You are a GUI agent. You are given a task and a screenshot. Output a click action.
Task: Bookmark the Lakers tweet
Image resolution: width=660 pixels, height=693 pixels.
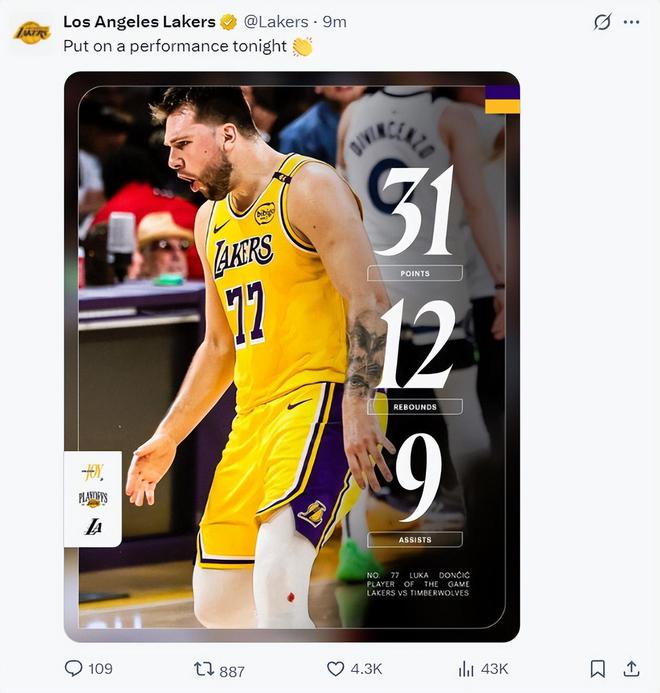click(597, 668)
